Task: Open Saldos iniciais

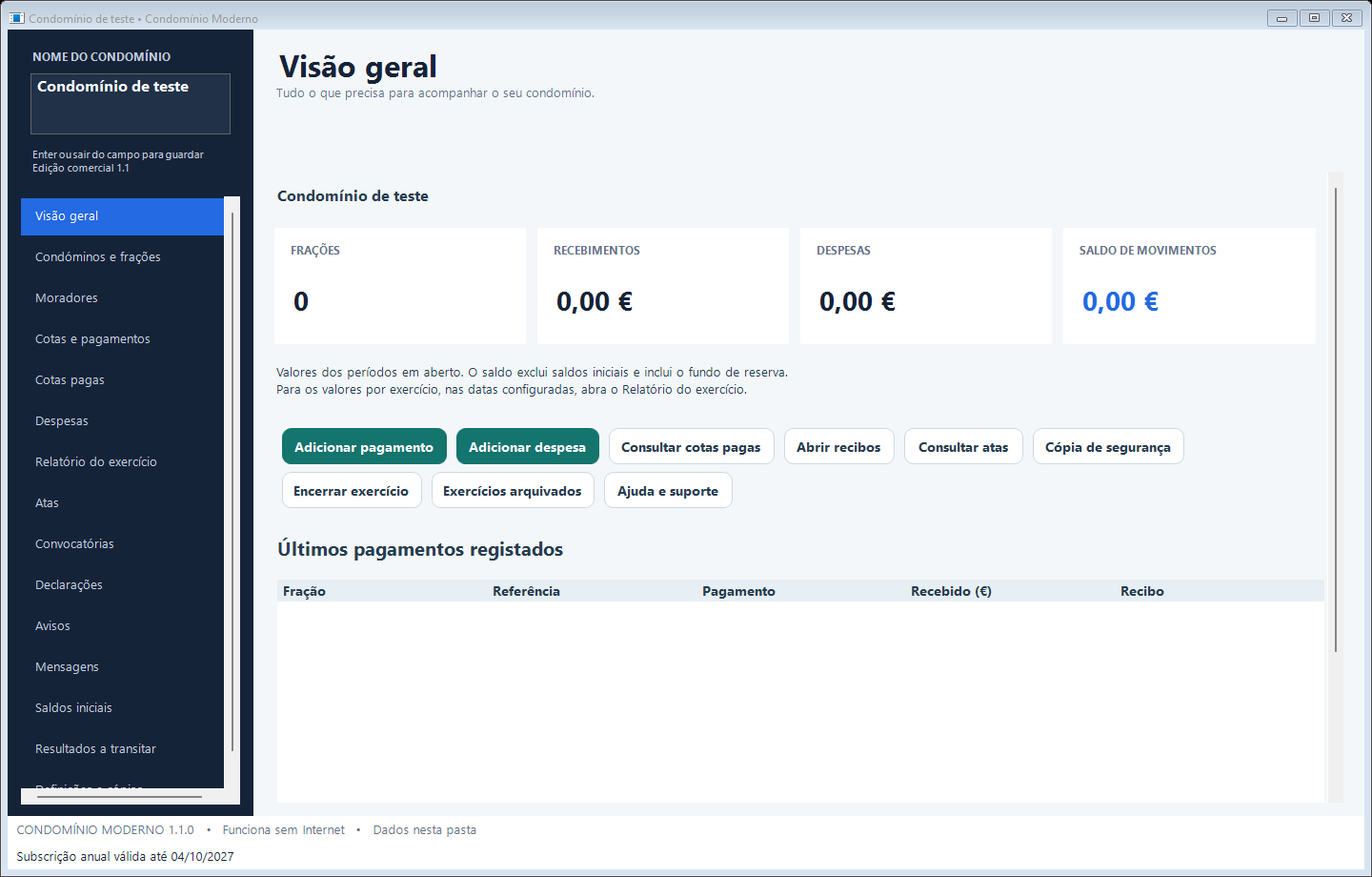Action: click(x=122, y=708)
